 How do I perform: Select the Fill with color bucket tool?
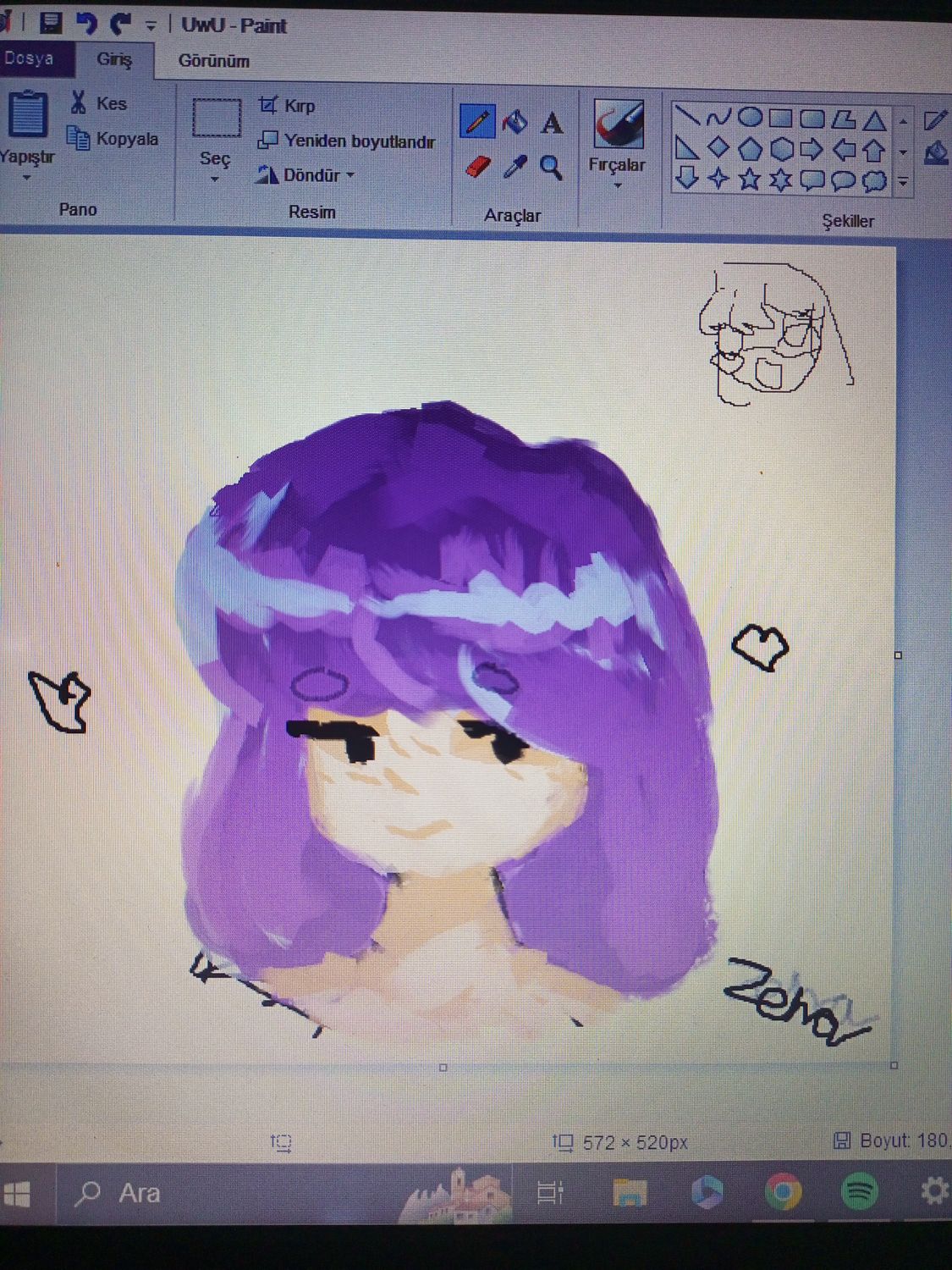pyautogui.click(x=515, y=123)
